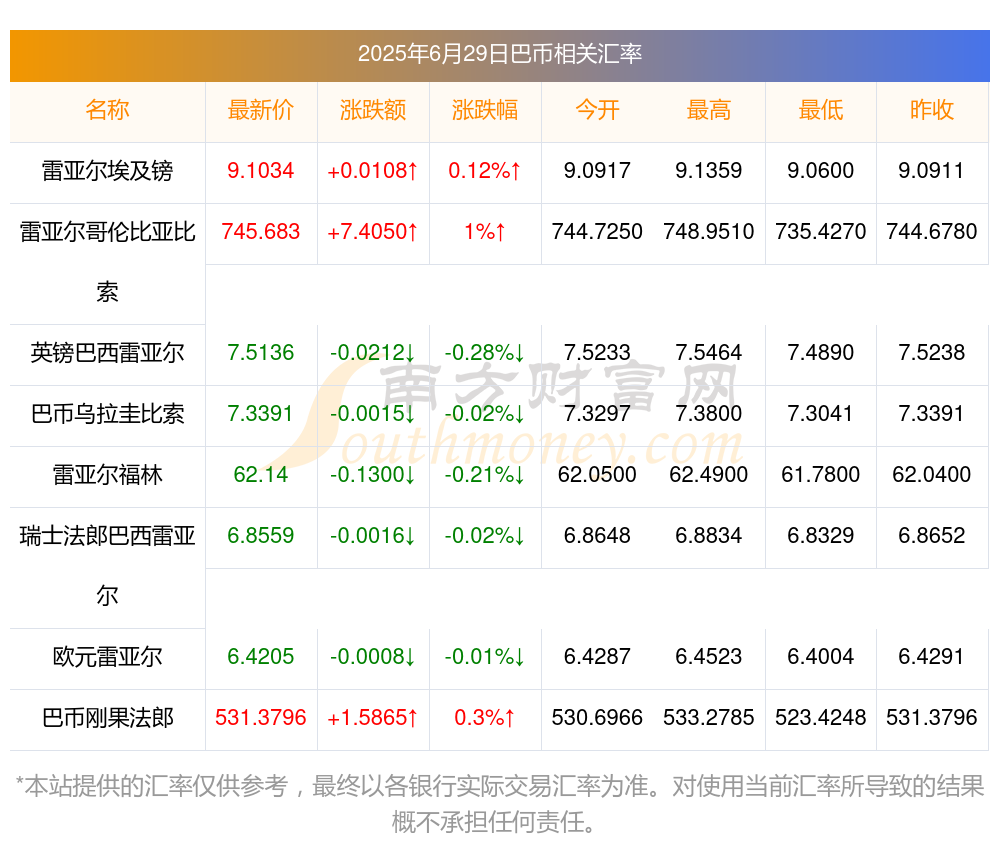Click change amount -0.0016↓
This screenshot has height=853, width=1000.
tap(373, 536)
